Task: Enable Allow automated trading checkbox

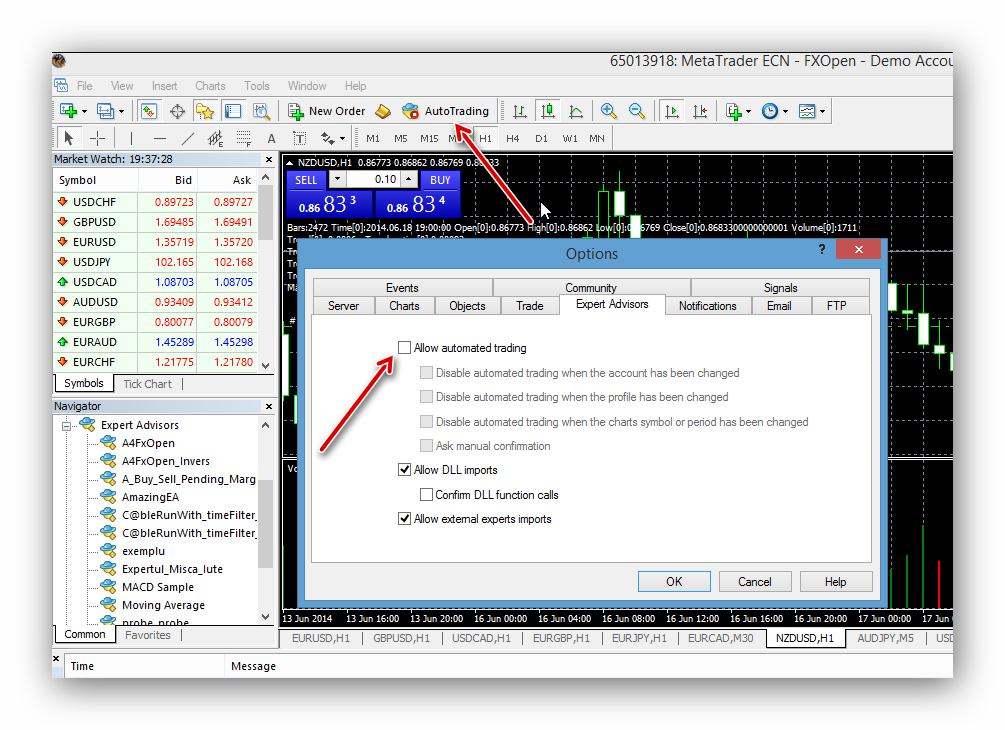Action: (x=404, y=347)
